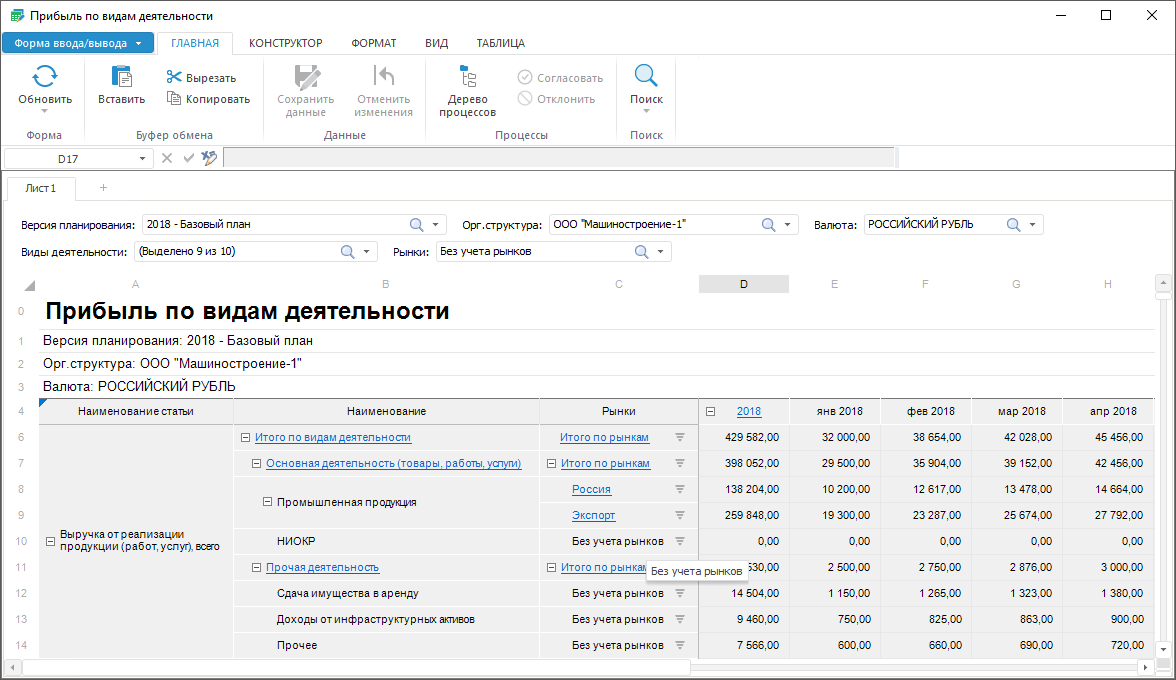Click the Россия link in the Рынки column

591,490
